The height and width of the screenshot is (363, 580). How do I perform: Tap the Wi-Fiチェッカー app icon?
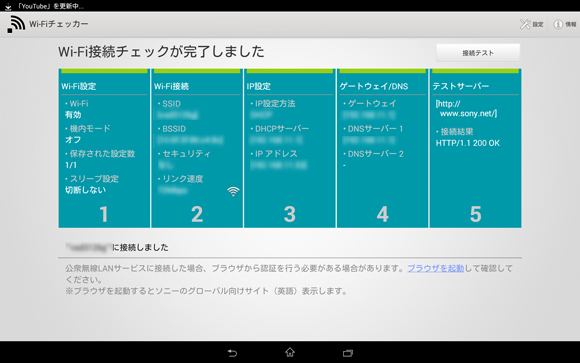point(16,24)
